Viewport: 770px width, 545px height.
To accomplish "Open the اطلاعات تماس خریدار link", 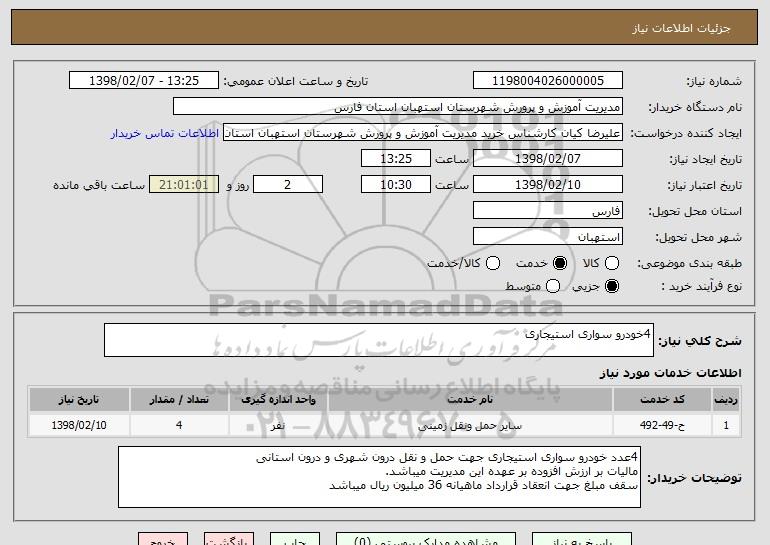I will click(x=165, y=133).
